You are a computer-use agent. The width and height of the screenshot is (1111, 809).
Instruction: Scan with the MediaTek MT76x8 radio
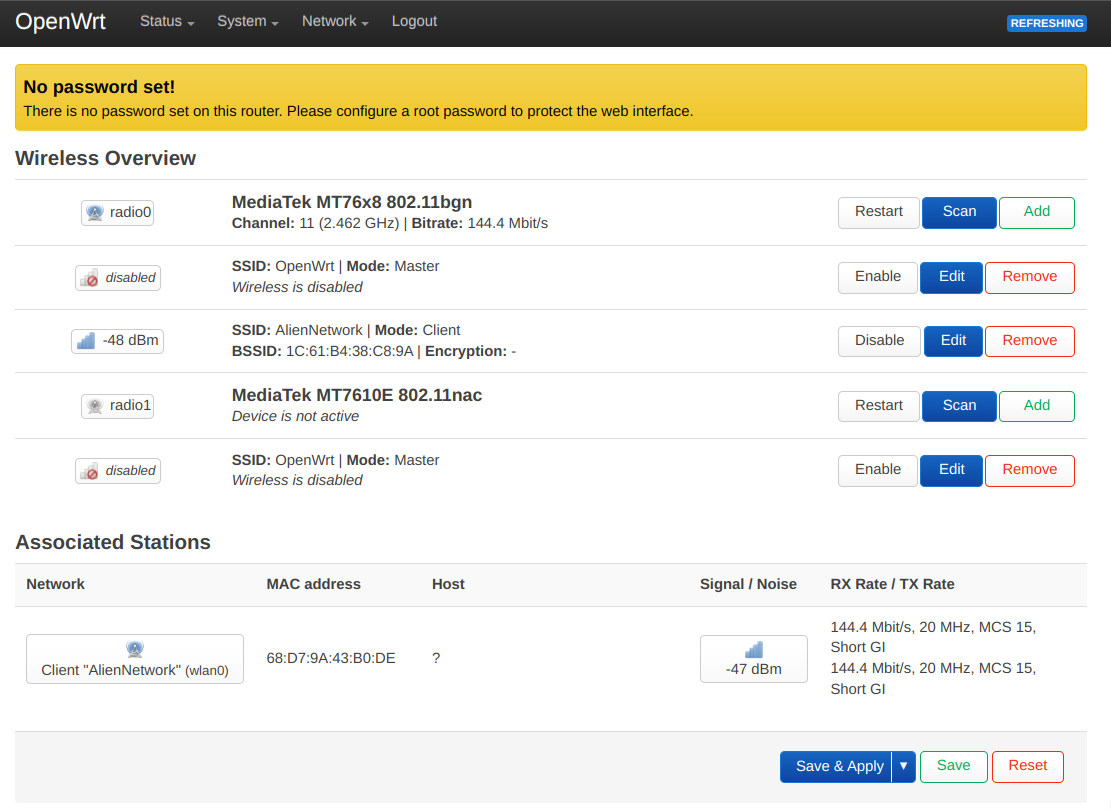point(958,212)
